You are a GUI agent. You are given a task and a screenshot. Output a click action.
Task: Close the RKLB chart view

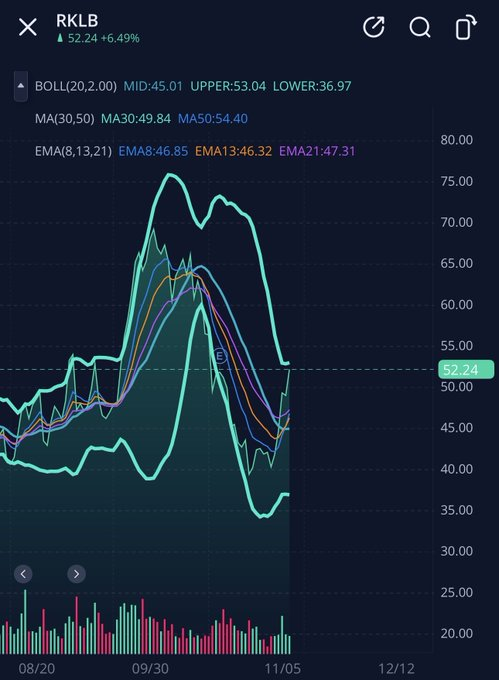(28, 27)
